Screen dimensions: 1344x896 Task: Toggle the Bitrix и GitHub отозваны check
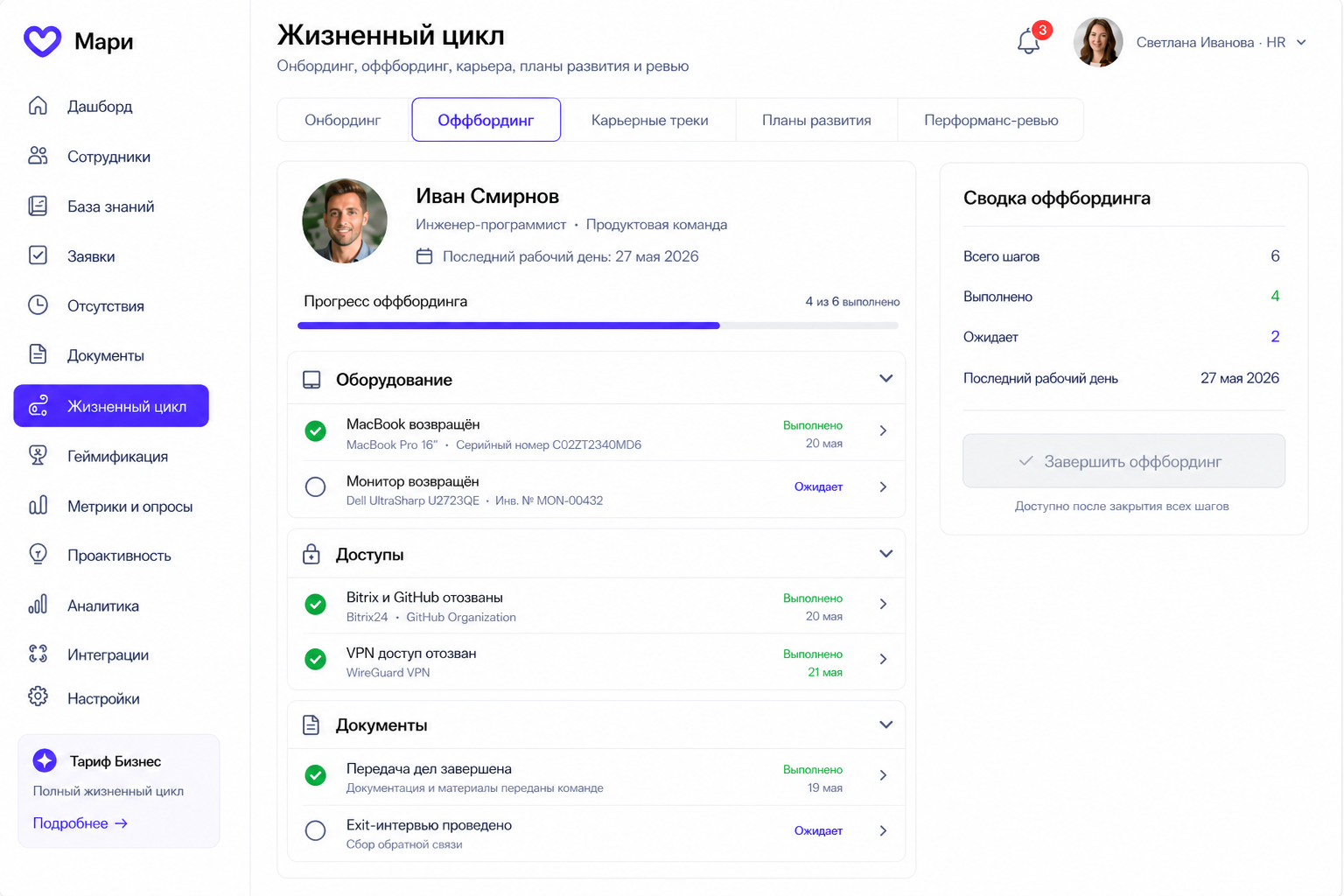pos(316,605)
